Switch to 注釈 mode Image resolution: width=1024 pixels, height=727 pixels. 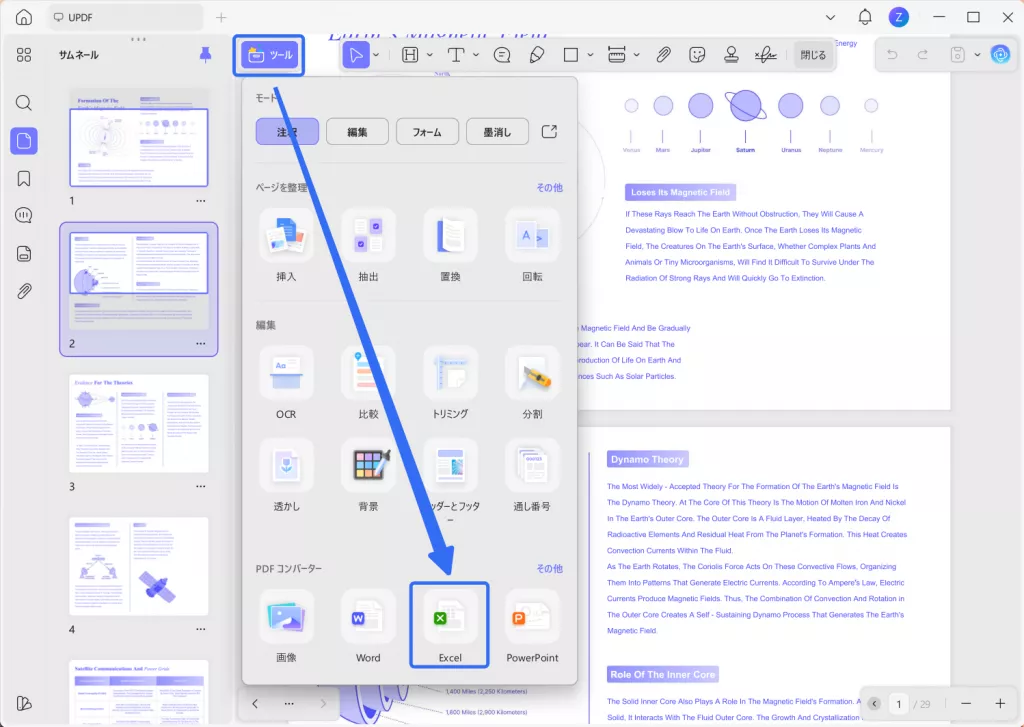tap(287, 132)
